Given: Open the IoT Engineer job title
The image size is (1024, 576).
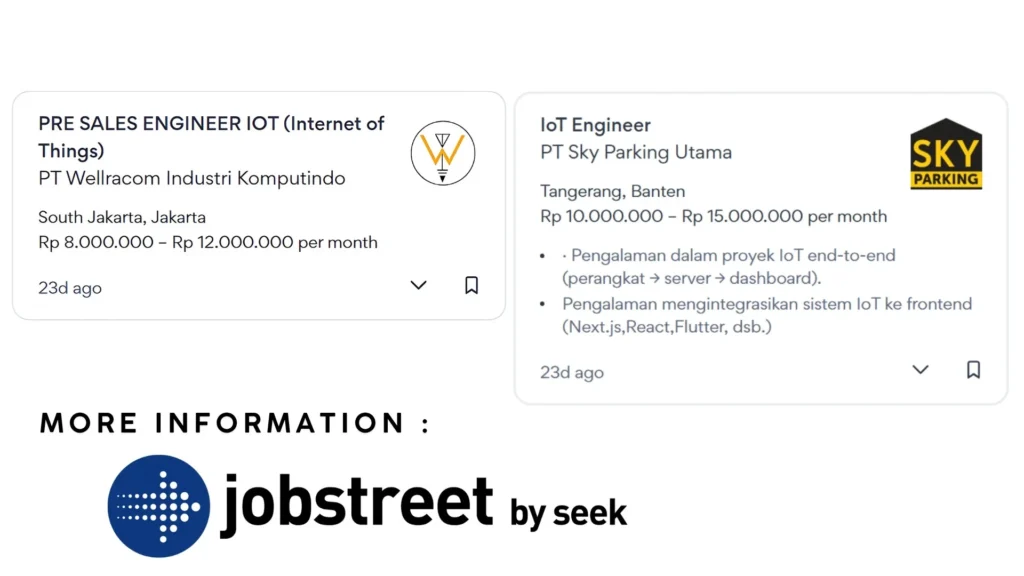Looking at the screenshot, I should pos(596,125).
